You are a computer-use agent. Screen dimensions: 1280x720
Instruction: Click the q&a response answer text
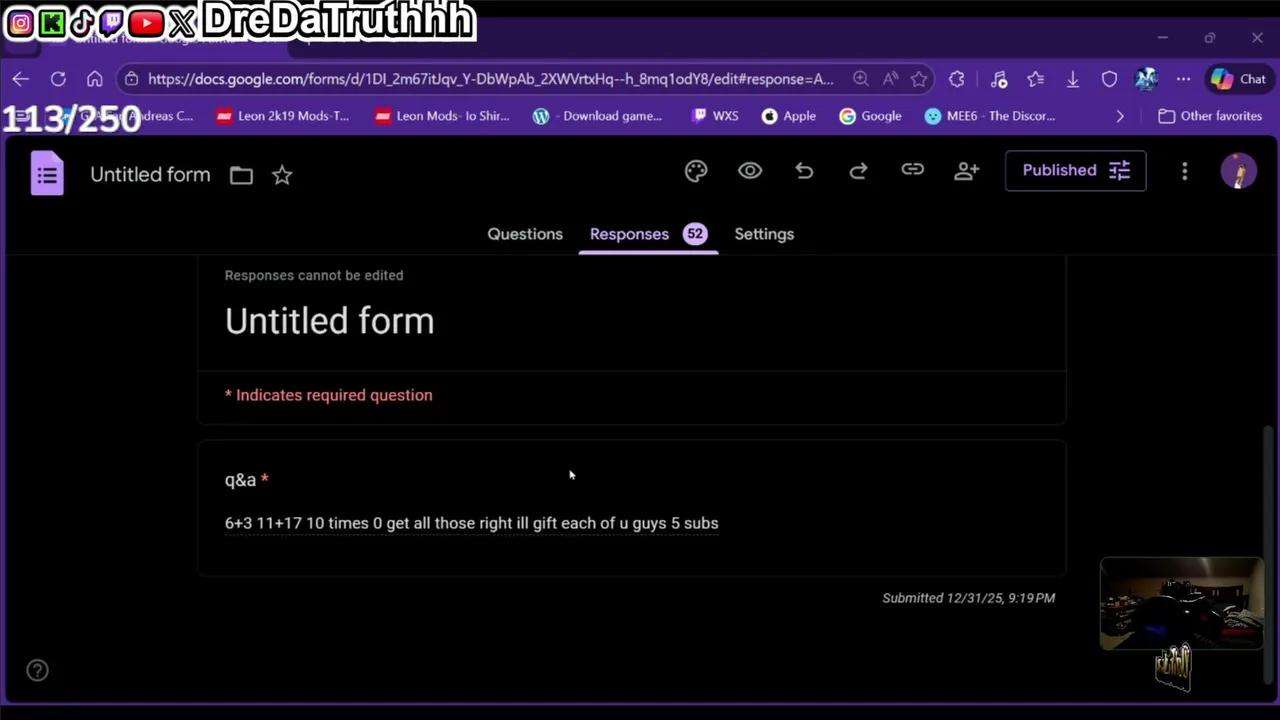(x=471, y=523)
